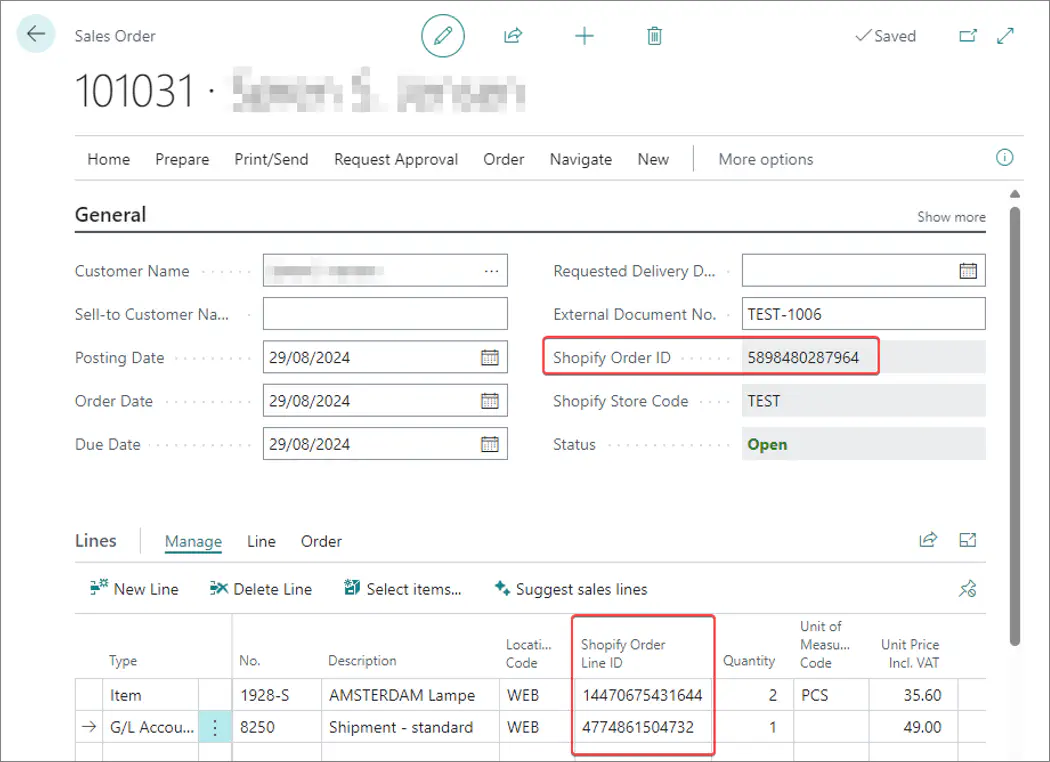Open row menu for G/L Account line

point(215,727)
